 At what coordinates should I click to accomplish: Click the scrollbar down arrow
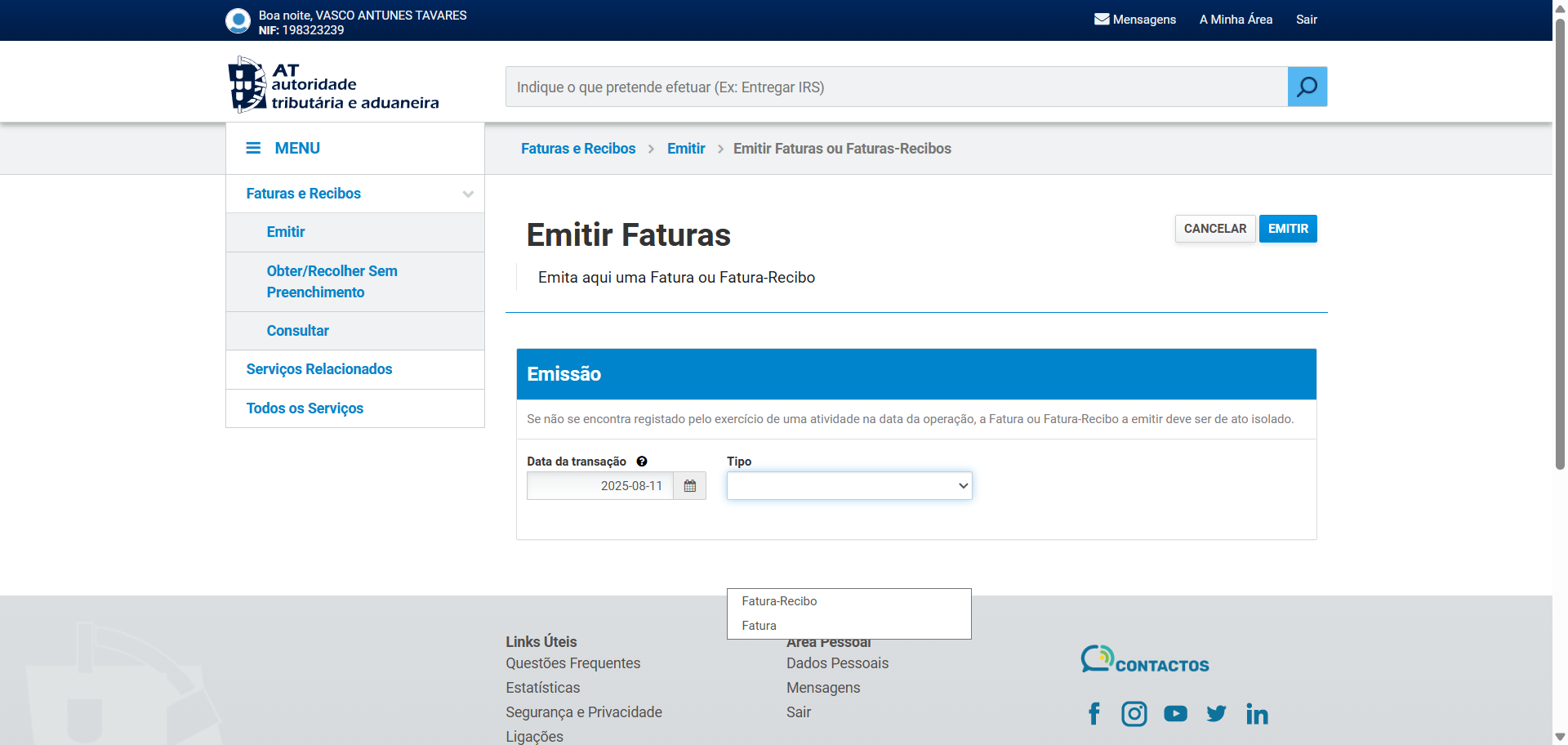(1560, 737)
